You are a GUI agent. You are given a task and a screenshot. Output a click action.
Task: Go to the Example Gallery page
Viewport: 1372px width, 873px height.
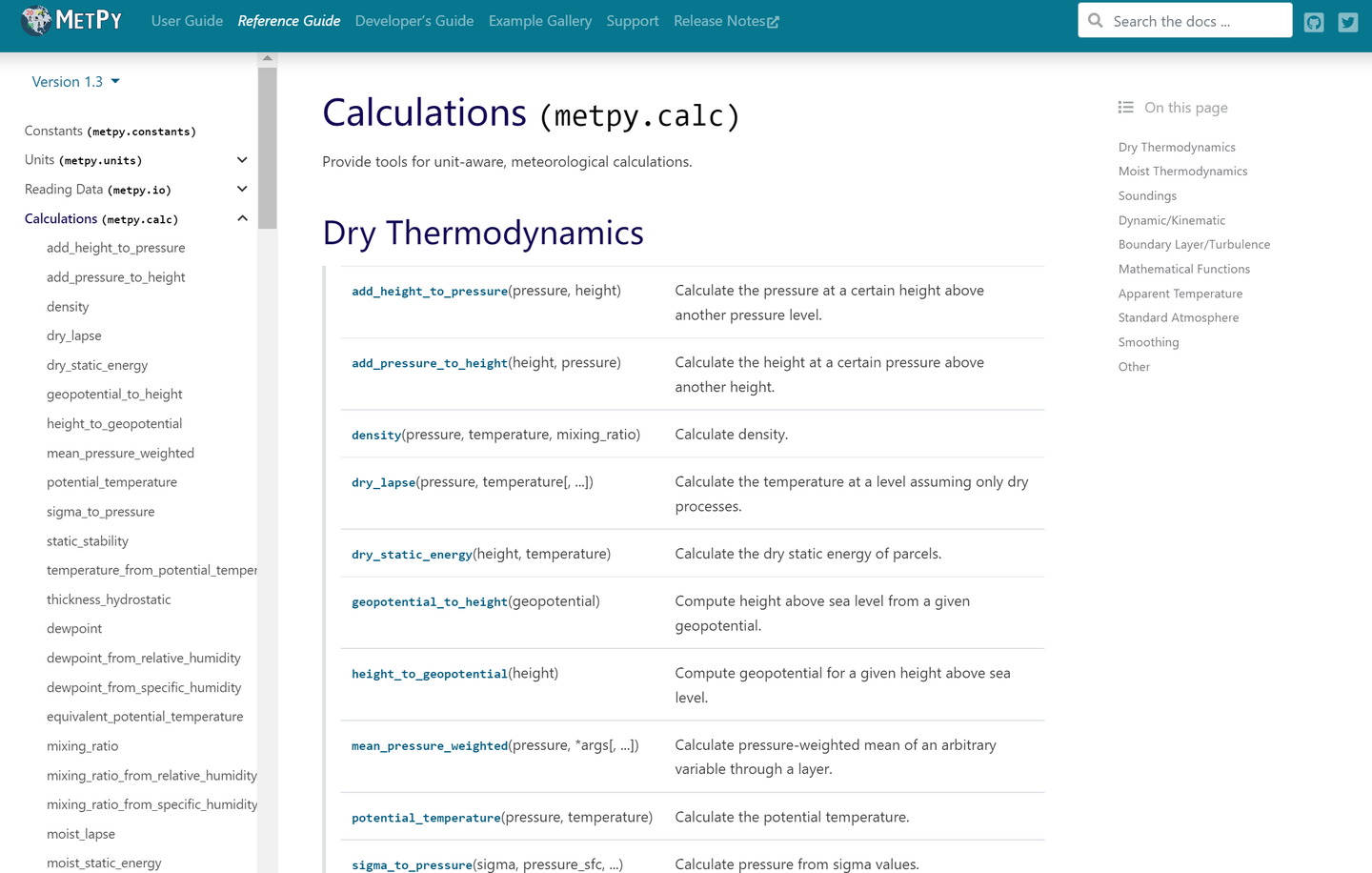pos(539,21)
